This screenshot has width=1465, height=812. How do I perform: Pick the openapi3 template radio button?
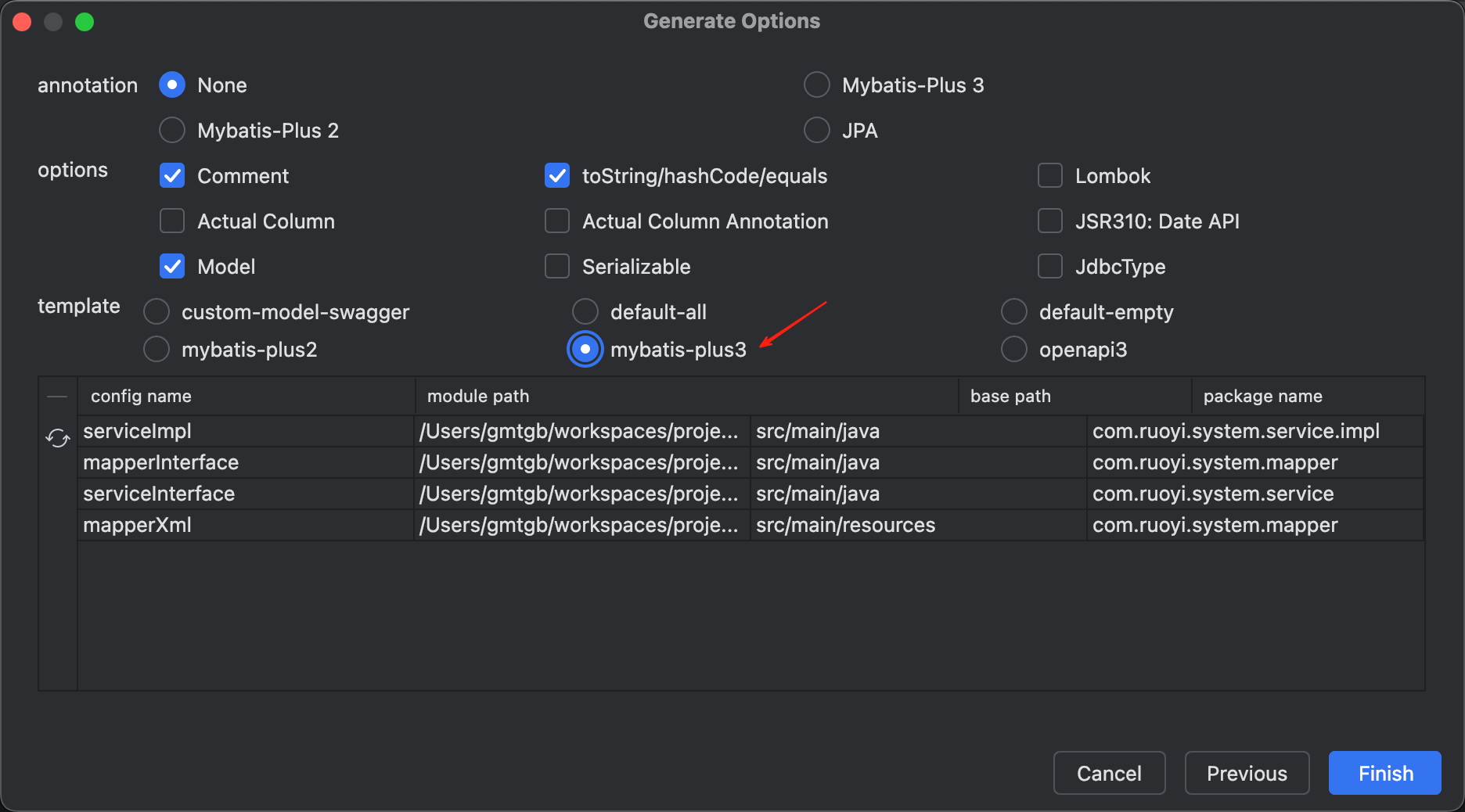point(1014,350)
